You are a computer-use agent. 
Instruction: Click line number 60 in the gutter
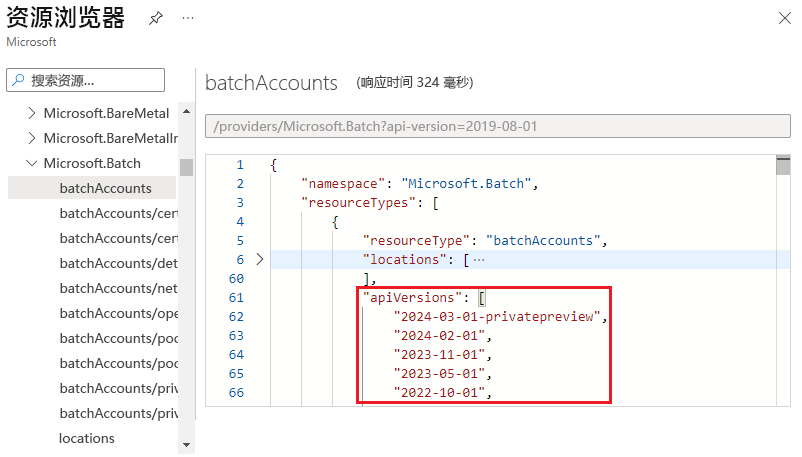(x=236, y=278)
